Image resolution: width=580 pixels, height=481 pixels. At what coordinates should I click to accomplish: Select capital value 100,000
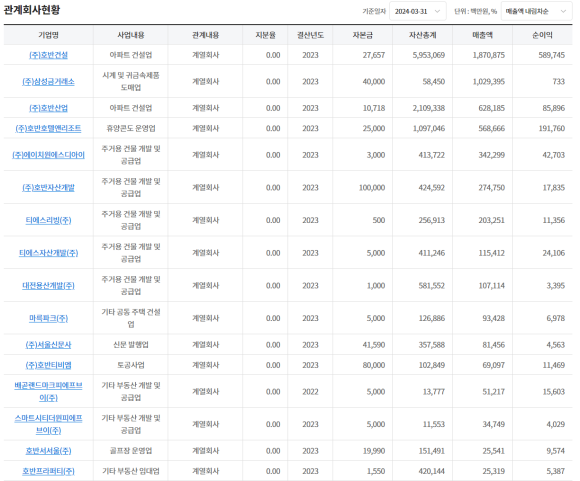[372, 188]
